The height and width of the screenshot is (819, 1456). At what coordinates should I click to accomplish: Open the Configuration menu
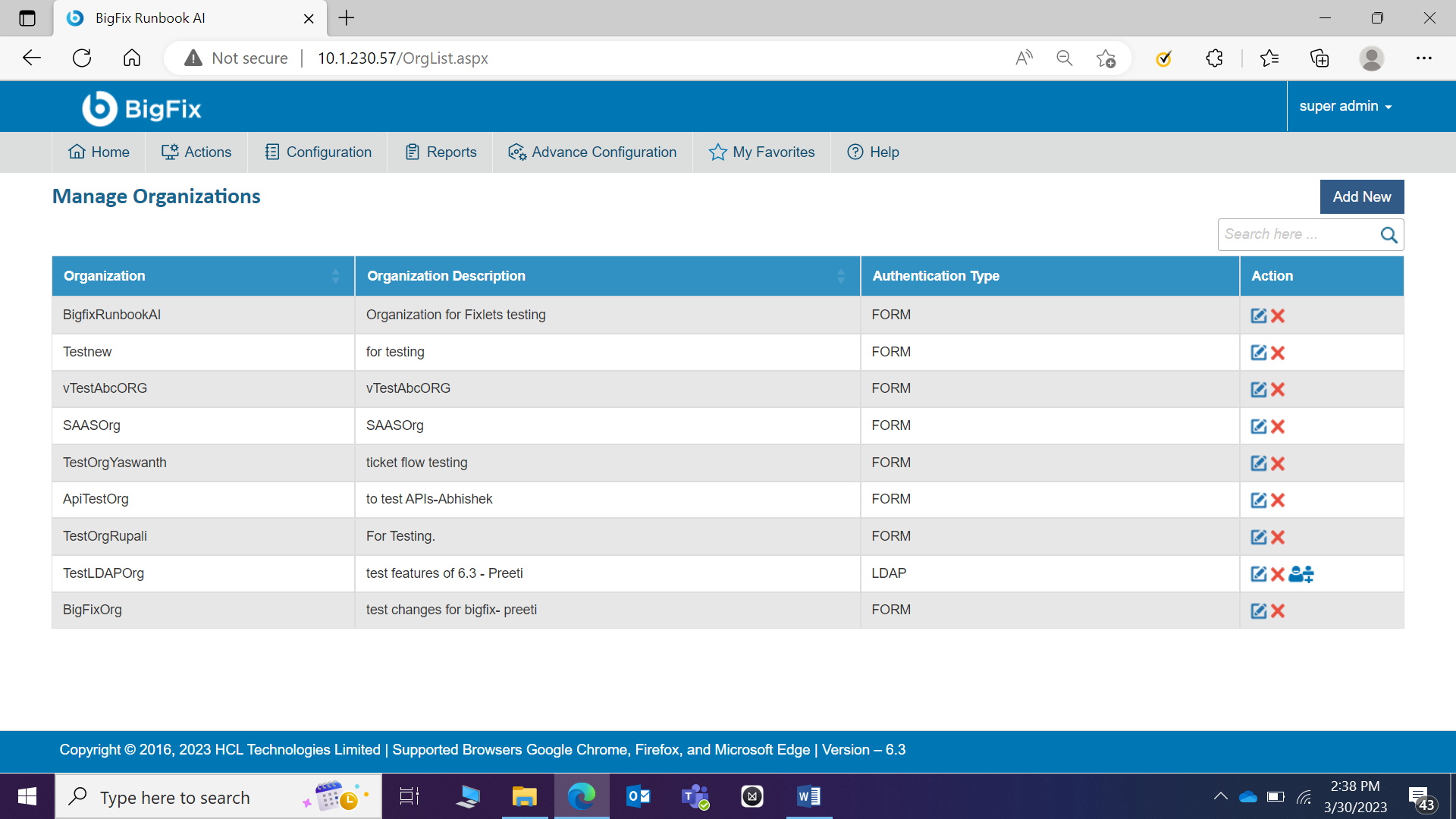coord(318,152)
